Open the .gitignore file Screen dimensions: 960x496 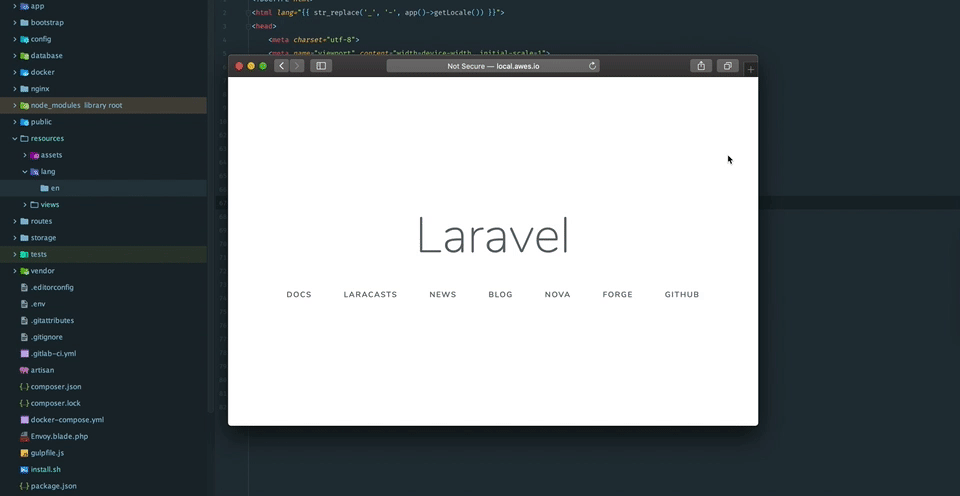point(47,337)
